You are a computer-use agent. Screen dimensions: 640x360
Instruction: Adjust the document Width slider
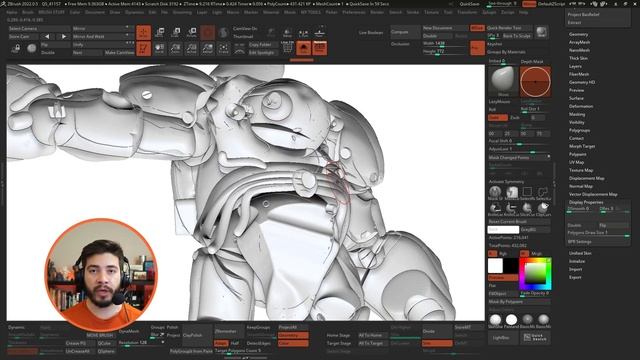click(445, 44)
